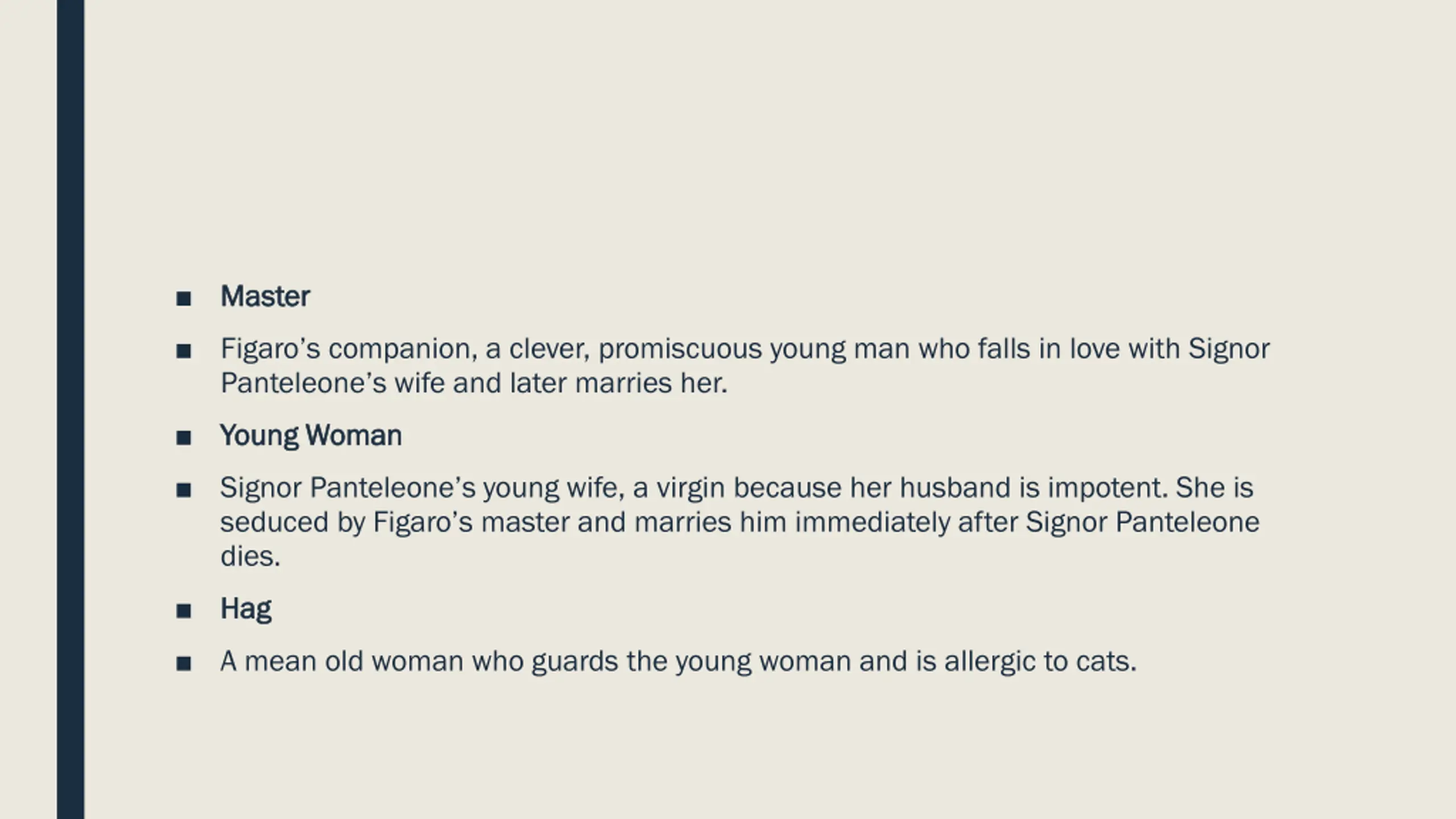The width and height of the screenshot is (1456, 819).
Task: Click the bullet beside Figaro's companion paragraph
Action: click(183, 351)
